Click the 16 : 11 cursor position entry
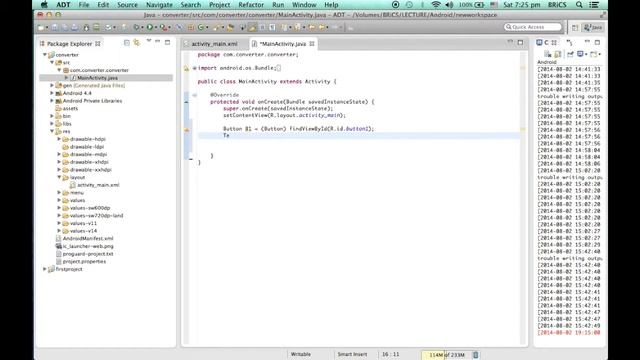The image size is (640, 360). [x=391, y=354]
